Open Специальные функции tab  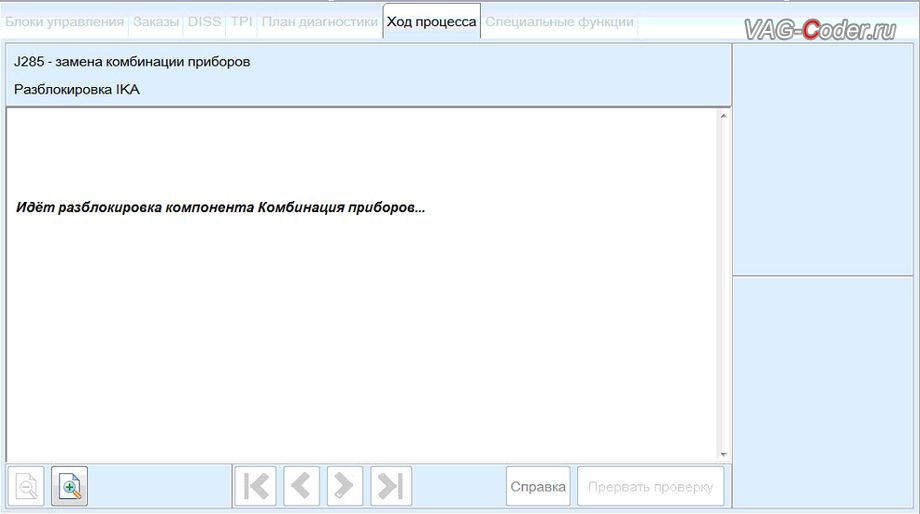pyautogui.click(x=559, y=22)
